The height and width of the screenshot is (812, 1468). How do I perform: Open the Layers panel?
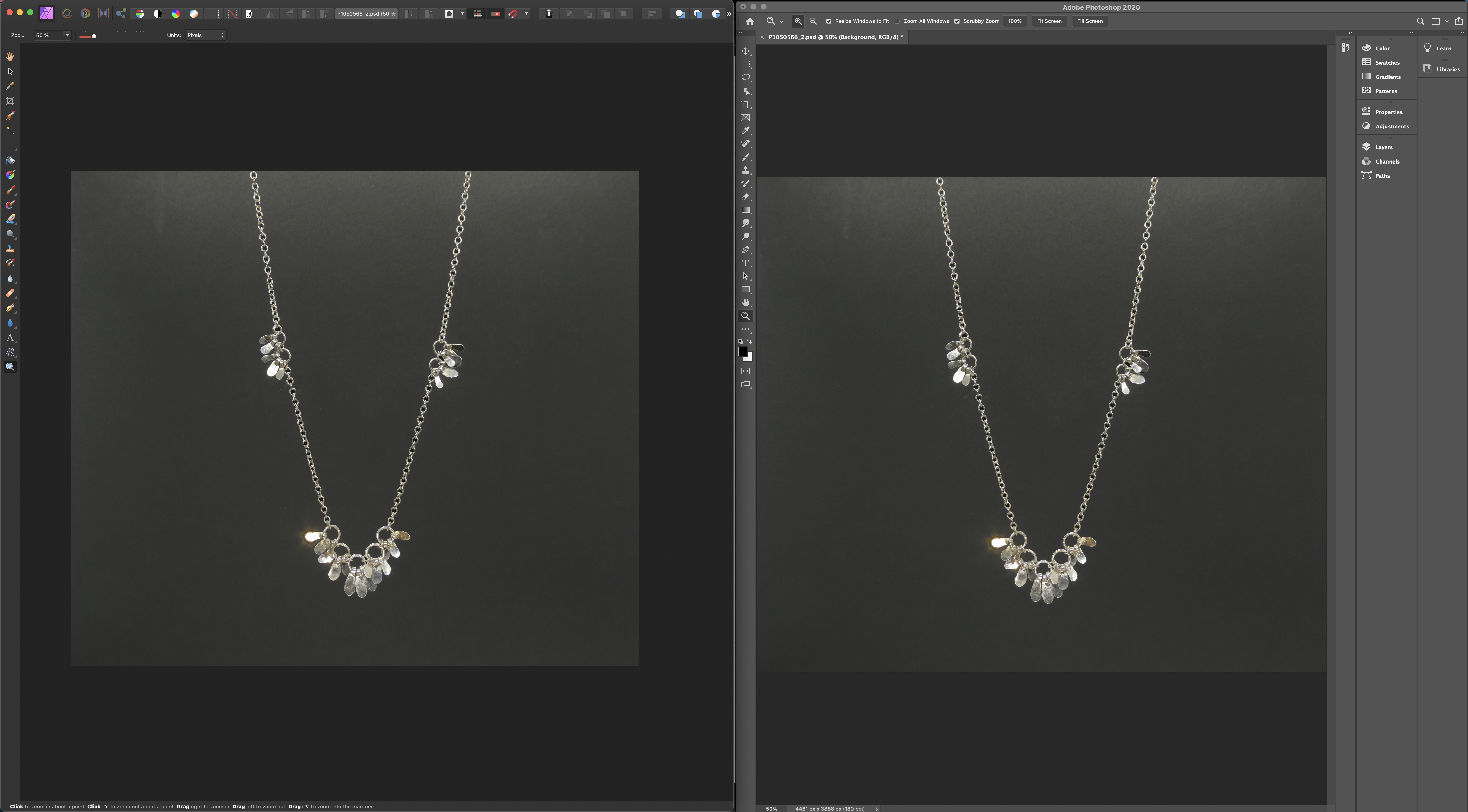tap(1377, 147)
